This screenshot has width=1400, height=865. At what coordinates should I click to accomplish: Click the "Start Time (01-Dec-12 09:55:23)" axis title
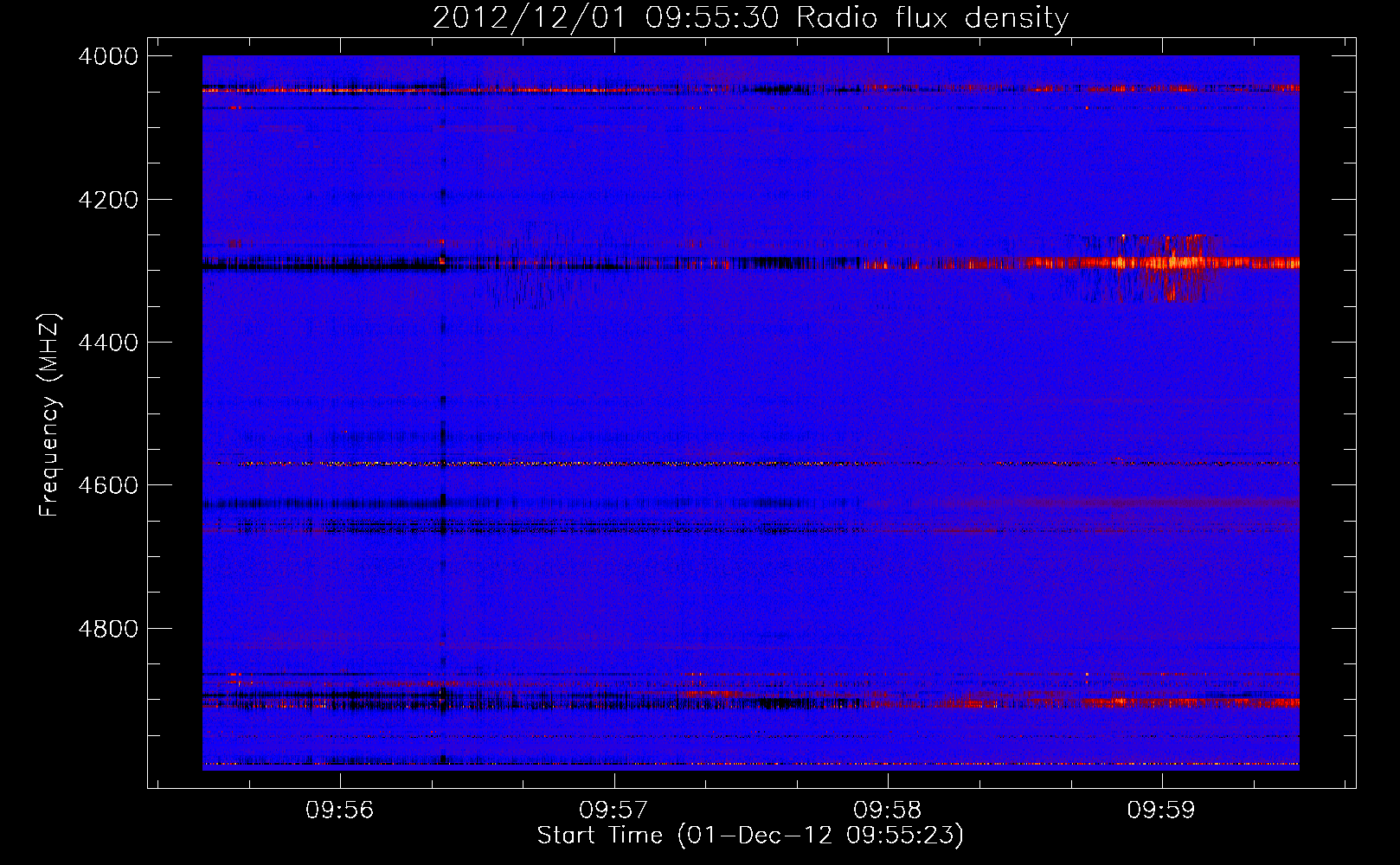tap(750, 836)
